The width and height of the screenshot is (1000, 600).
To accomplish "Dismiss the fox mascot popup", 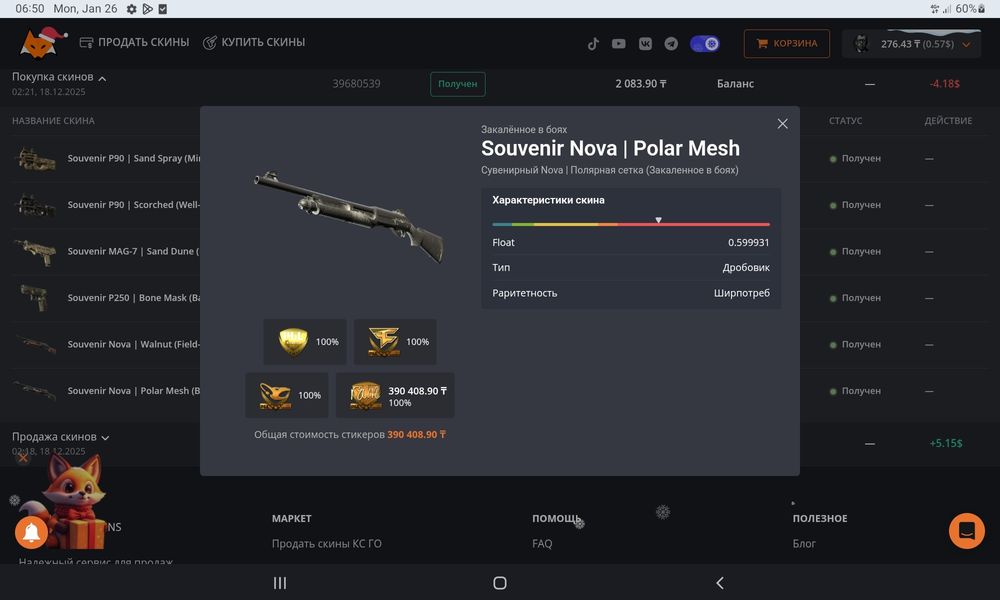I will [x=23, y=457].
